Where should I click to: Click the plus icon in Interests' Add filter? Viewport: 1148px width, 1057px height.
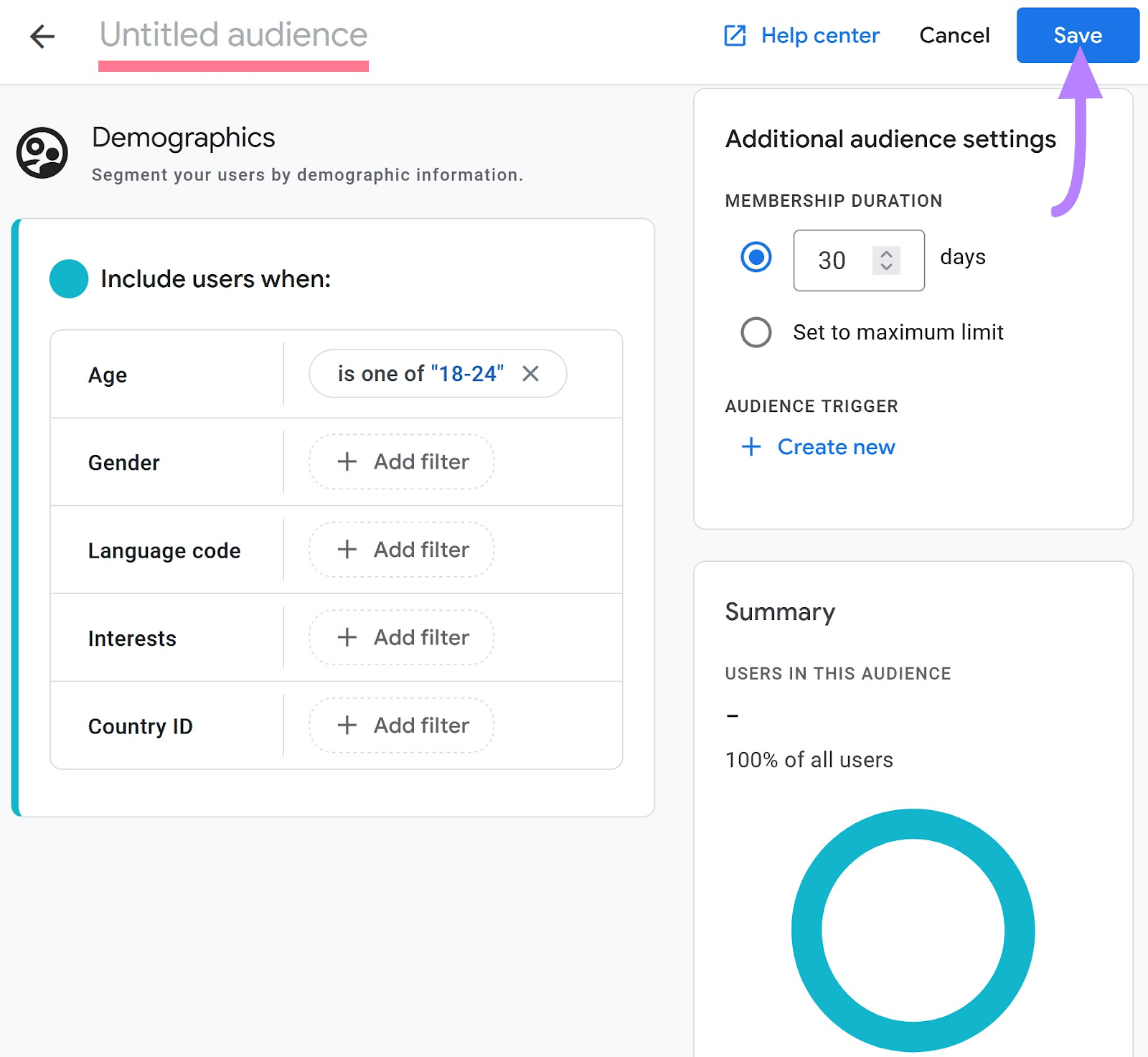point(347,637)
